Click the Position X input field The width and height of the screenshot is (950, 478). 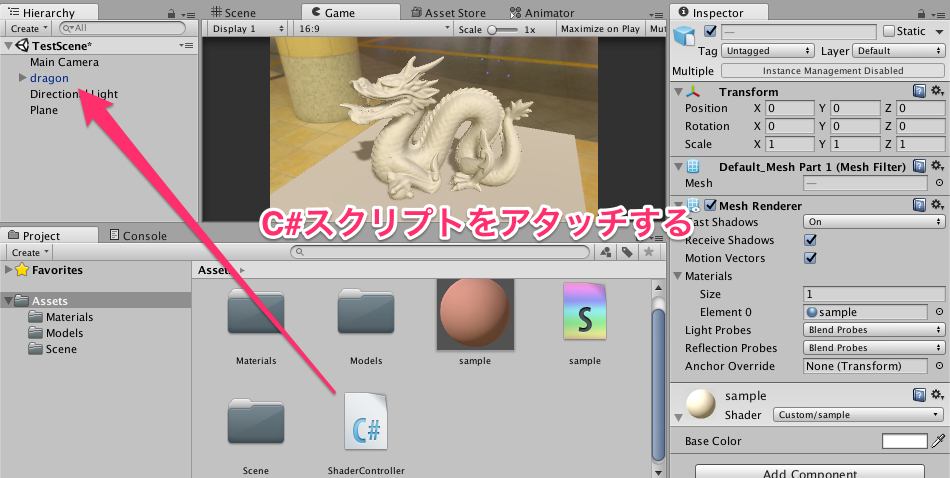[x=789, y=108]
